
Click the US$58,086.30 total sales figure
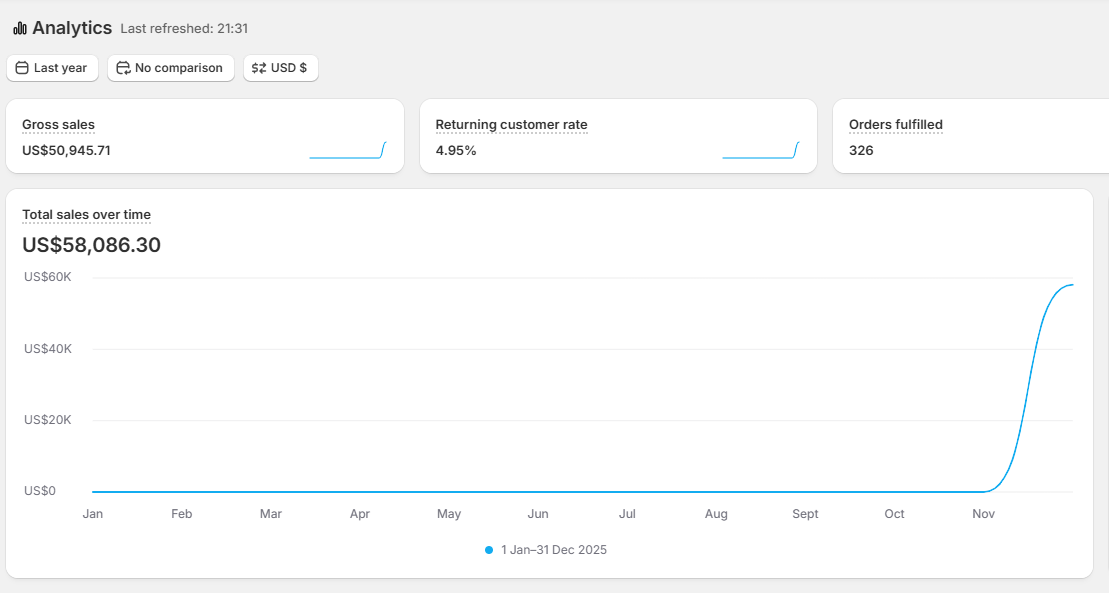[x=91, y=245]
